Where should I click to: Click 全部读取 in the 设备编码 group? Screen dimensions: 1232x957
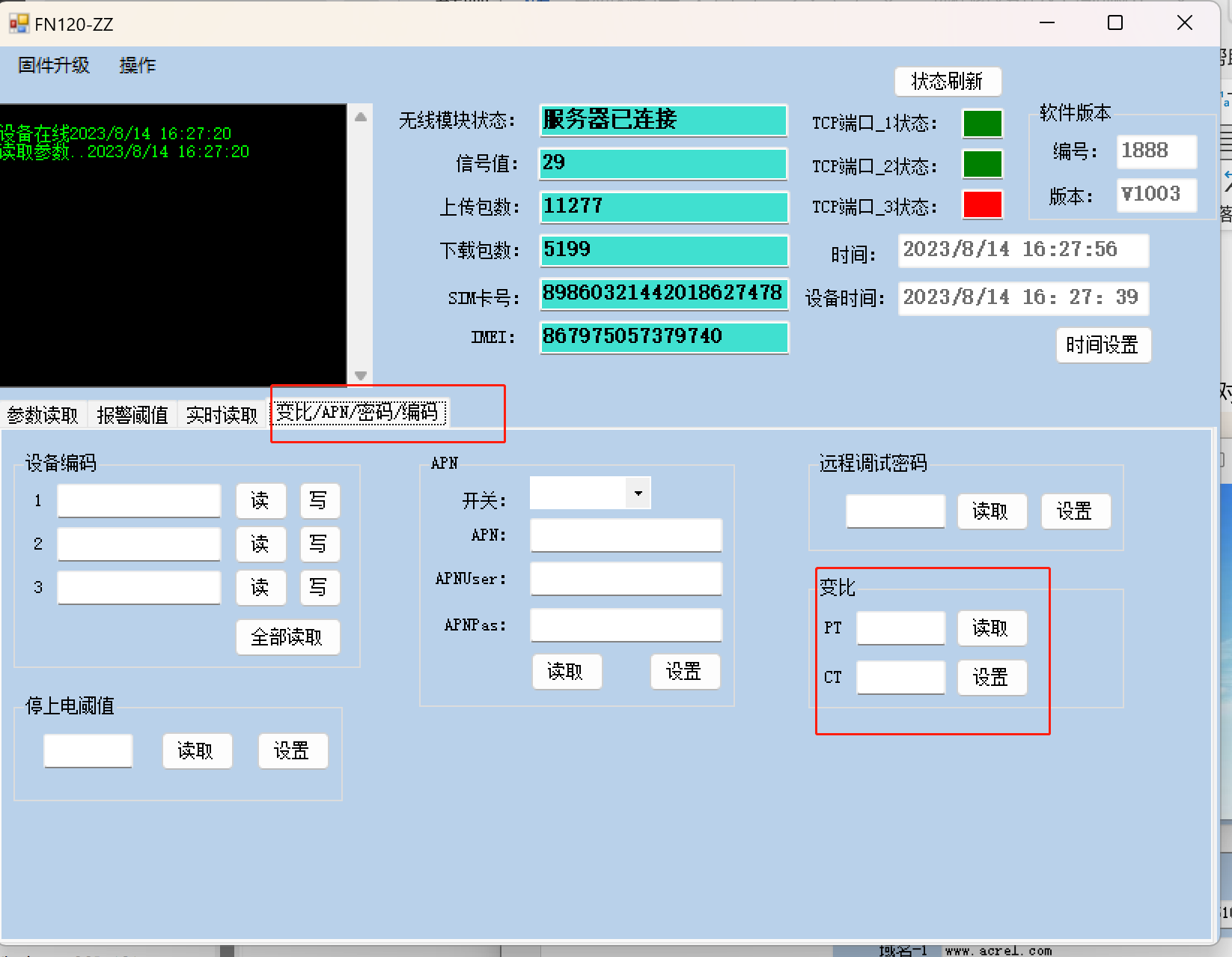tap(287, 637)
